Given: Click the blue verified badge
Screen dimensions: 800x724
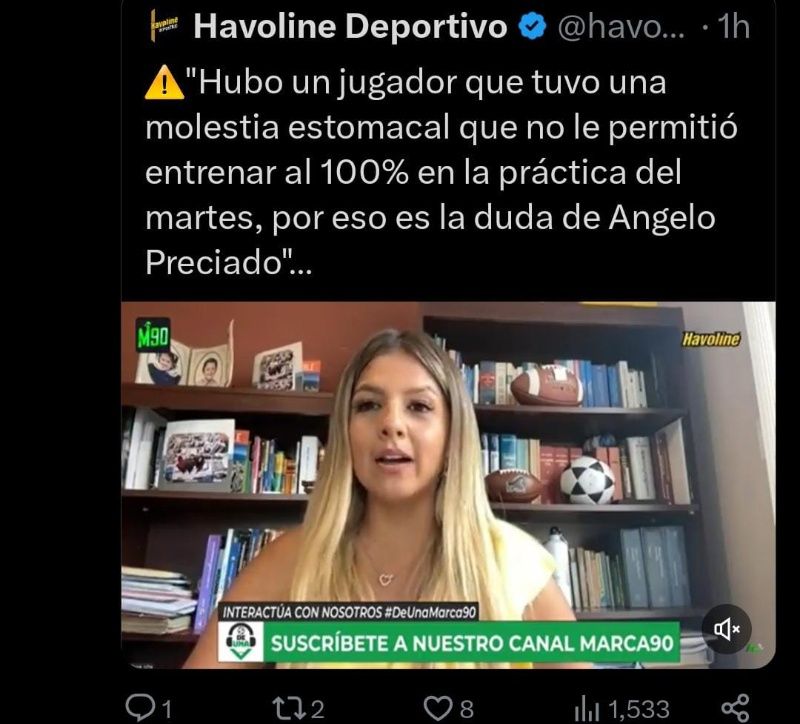Looking at the screenshot, I should pos(533,27).
